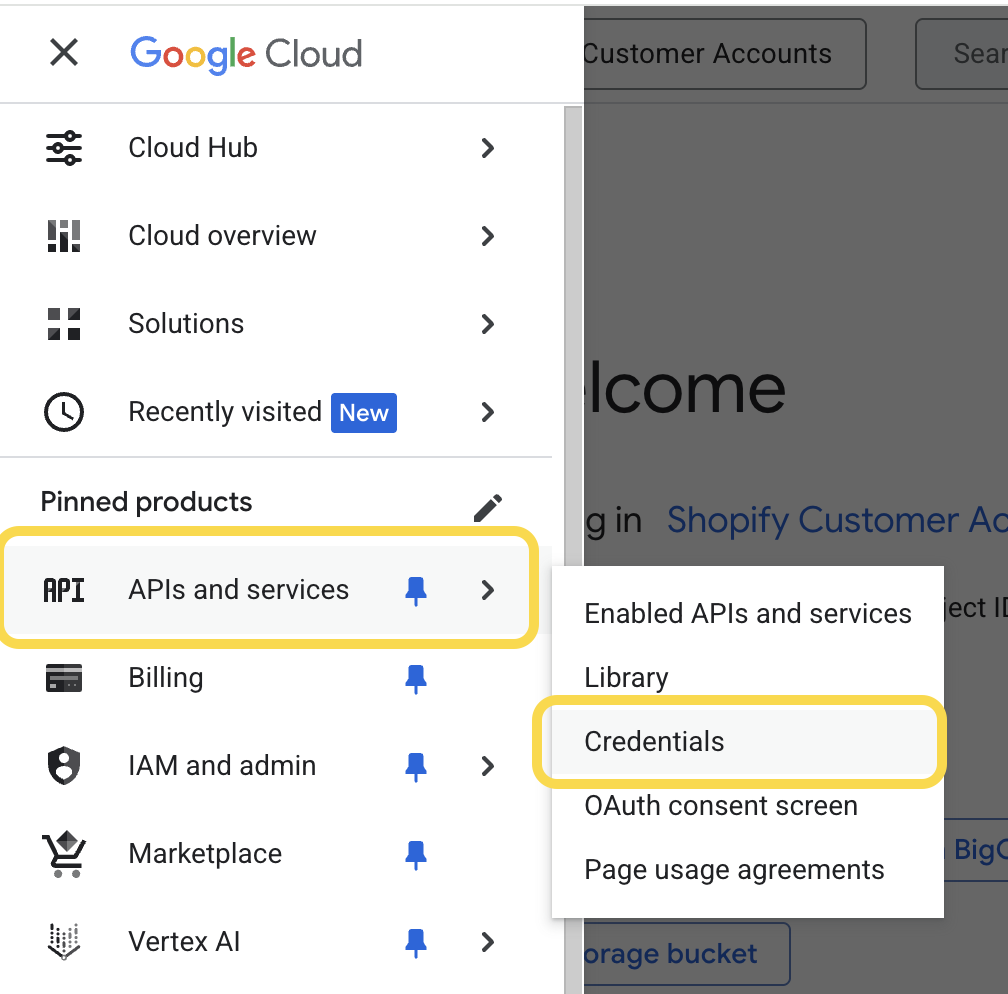Expand the APIs and services chevron
This screenshot has width=1008, height=994.
pyautogui.click(x=488, y=590)
